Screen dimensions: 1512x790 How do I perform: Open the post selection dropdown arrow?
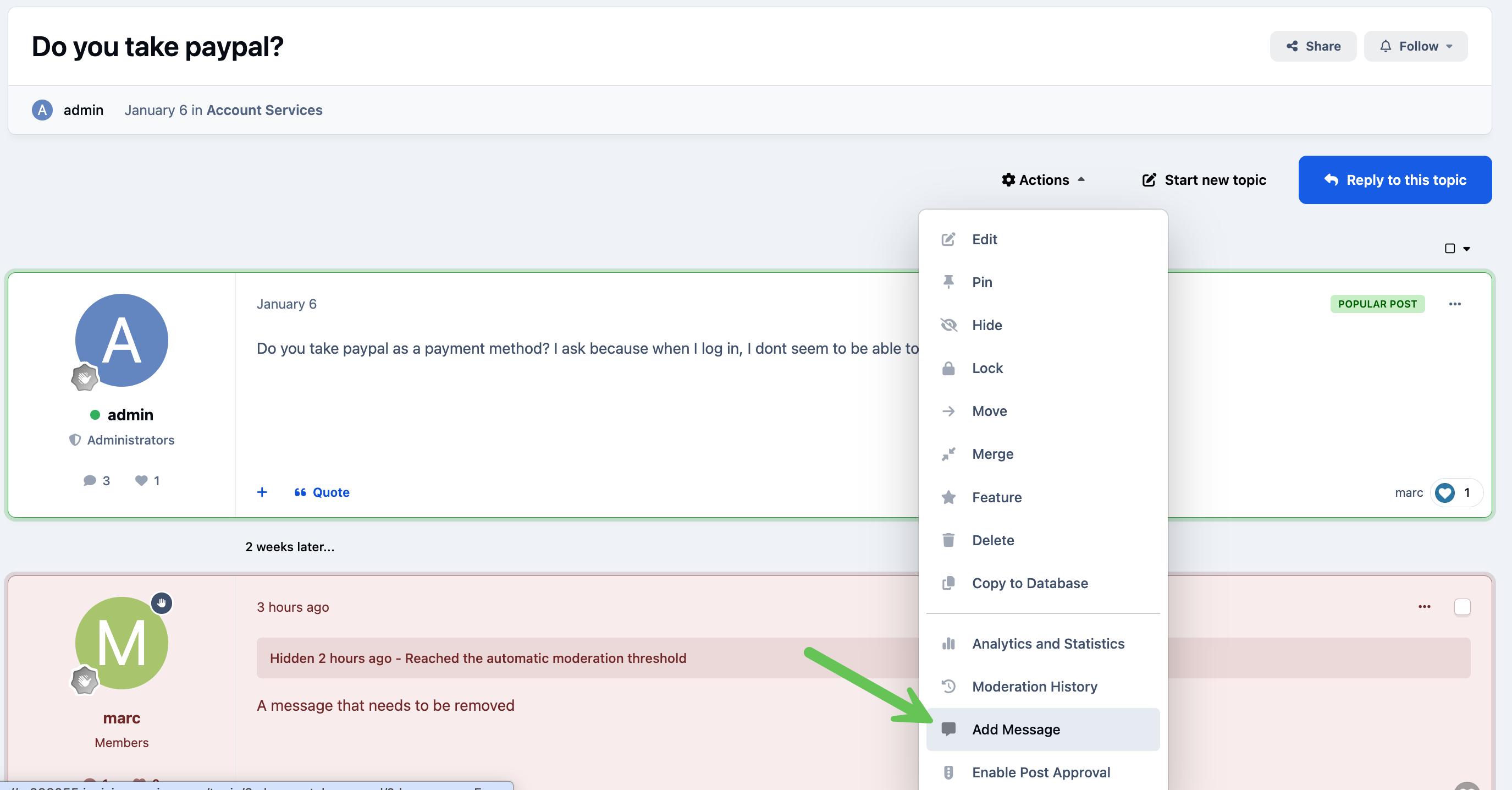(x=1466, y=249)
